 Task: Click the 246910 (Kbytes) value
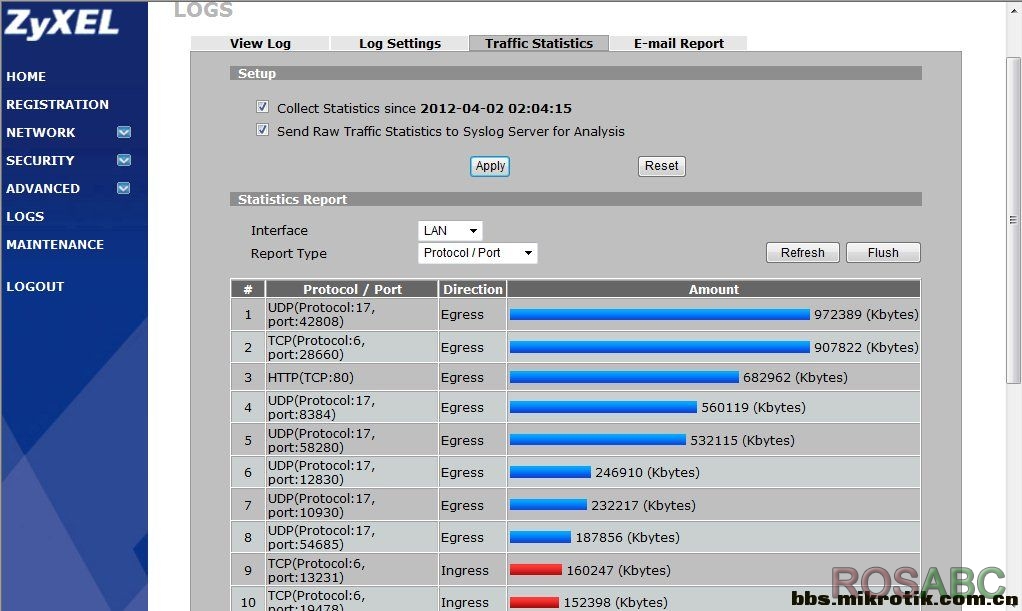(x=647, y=472)
